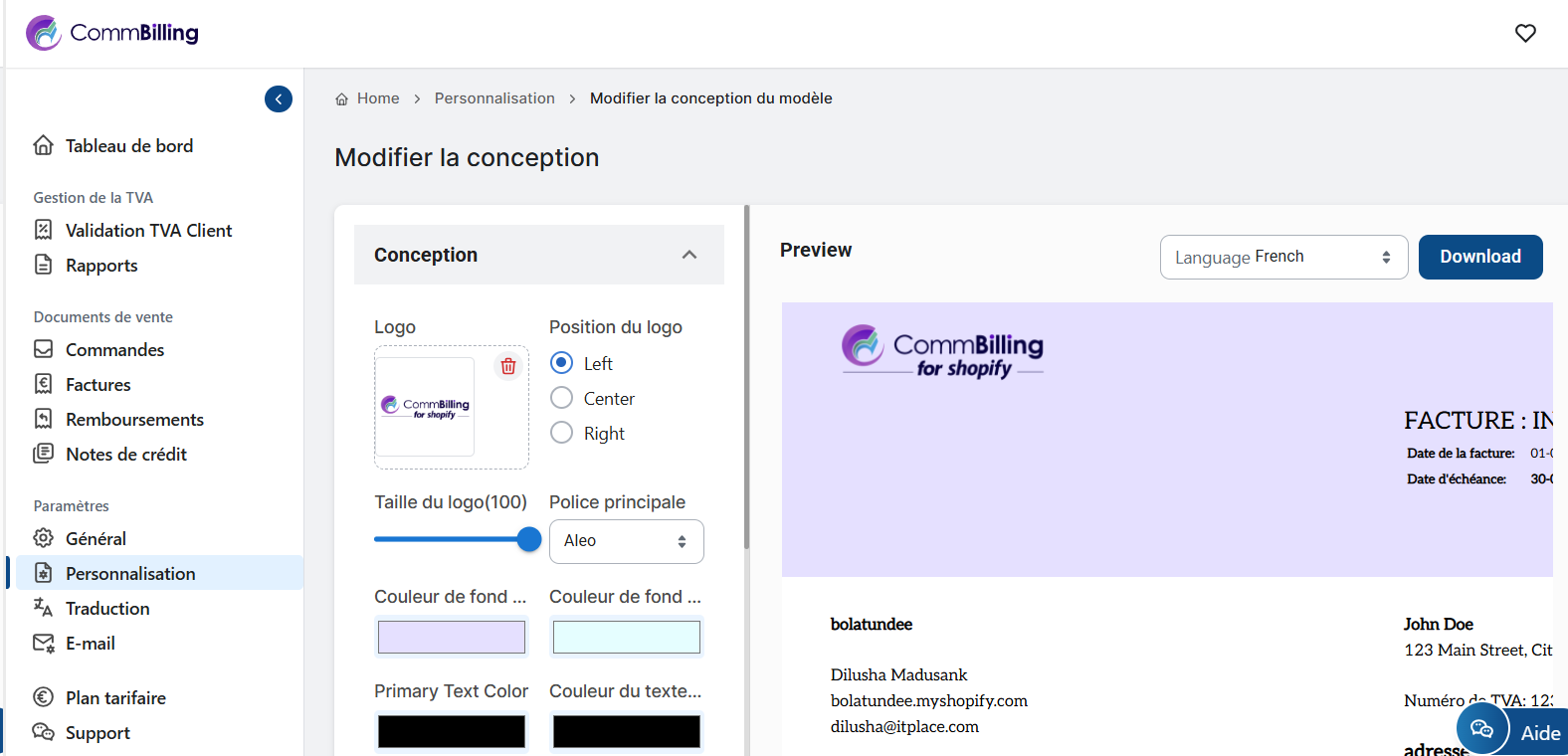
Task: Click the logo in invoice preview
Action: [x=942, y=350]
